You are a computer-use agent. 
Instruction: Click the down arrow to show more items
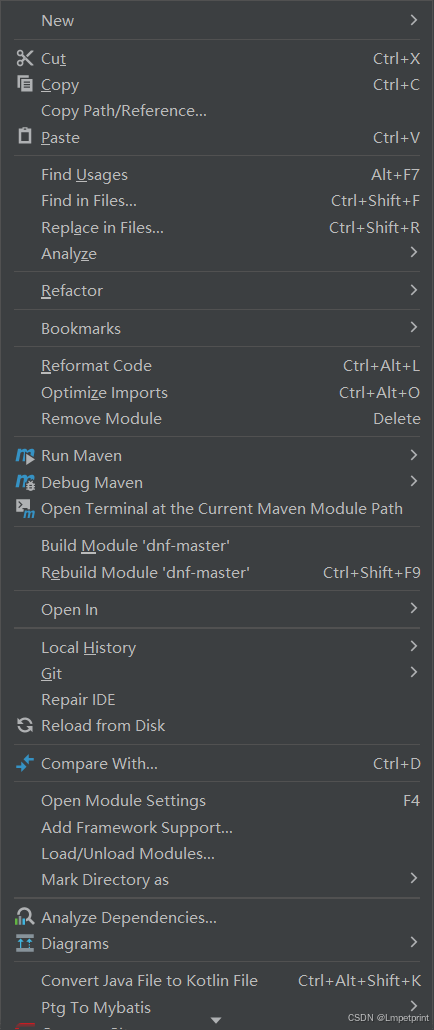tap(215, 1020)
